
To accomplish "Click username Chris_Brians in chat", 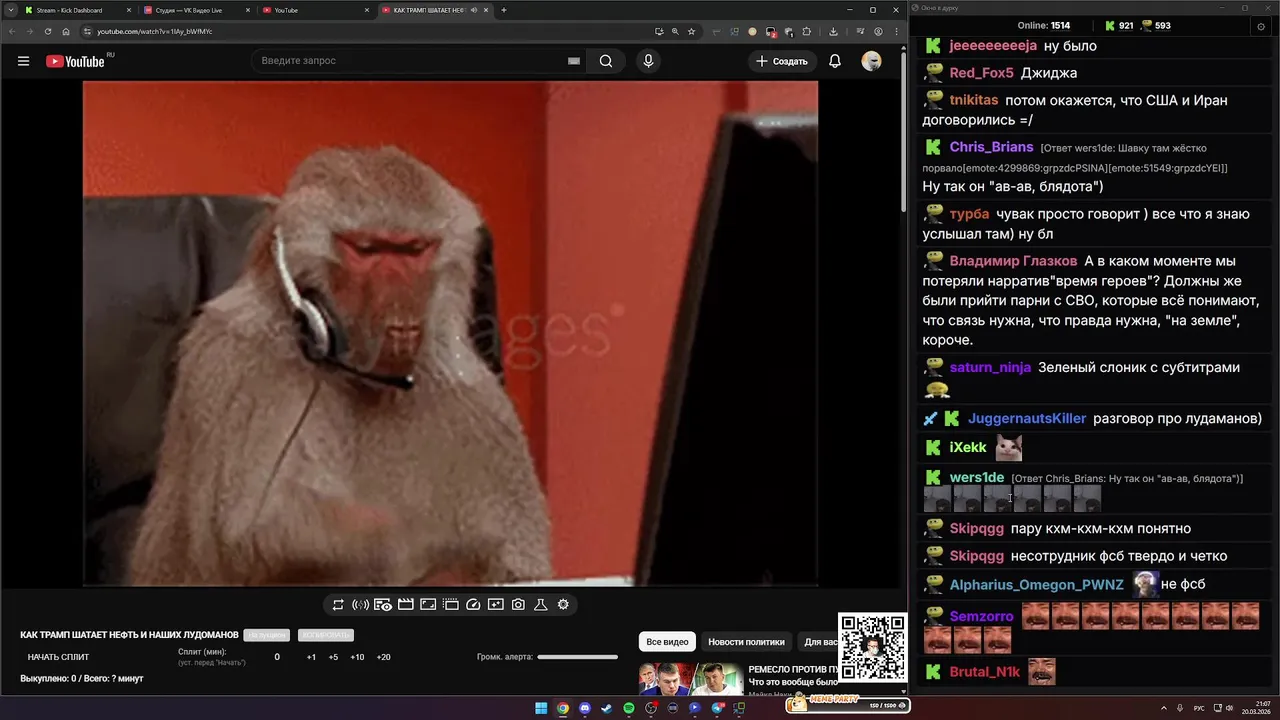I will click(x=991, y=147).
